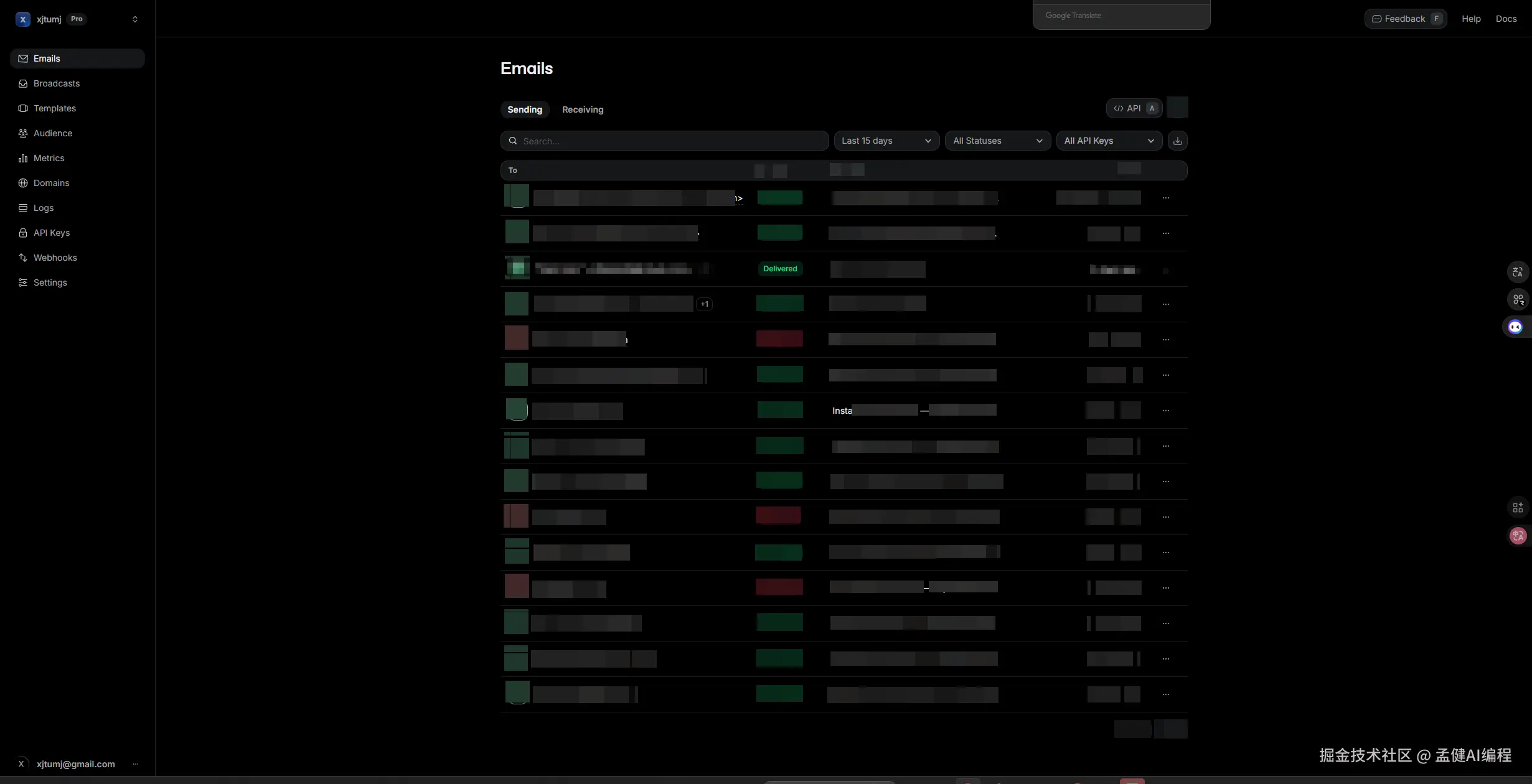Click the export download icon button
The height and width of the screenshot is (784, 1532).
point(1177,141)
